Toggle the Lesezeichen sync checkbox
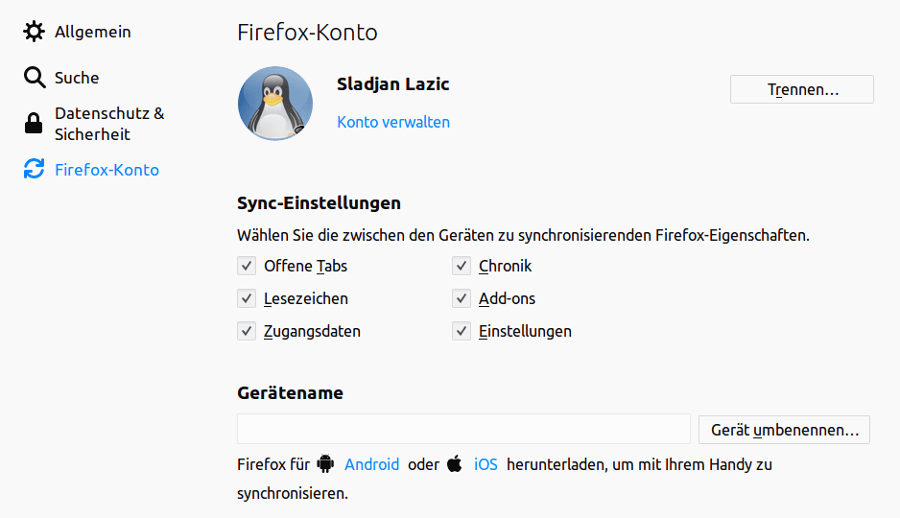The height and width of the screenshot is (518, 900). 246,299
